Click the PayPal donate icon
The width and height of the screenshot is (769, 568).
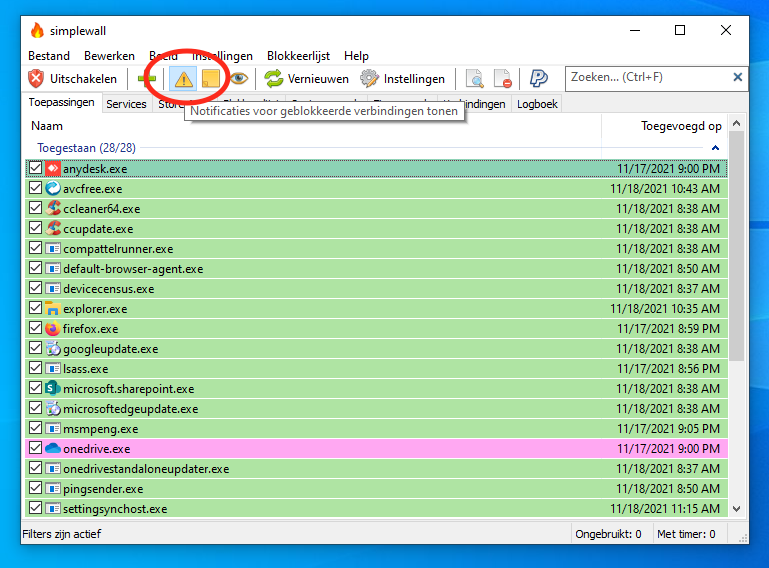(x=538, y=79)
